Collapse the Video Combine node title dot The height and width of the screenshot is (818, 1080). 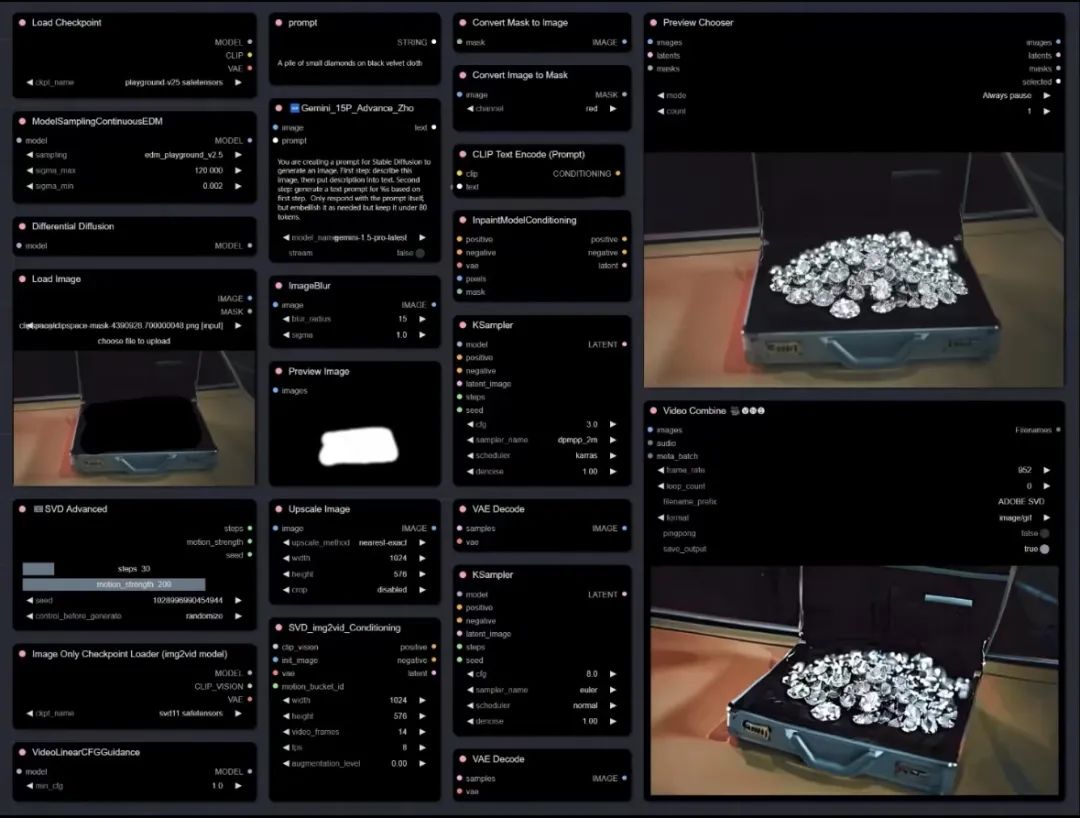(x=653, y=410)
